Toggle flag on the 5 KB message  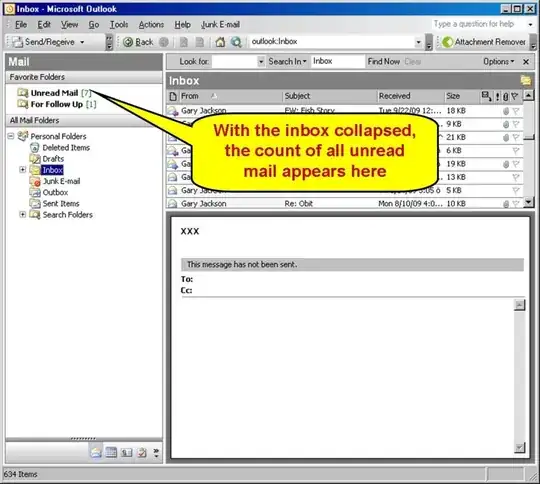(516, 190)
